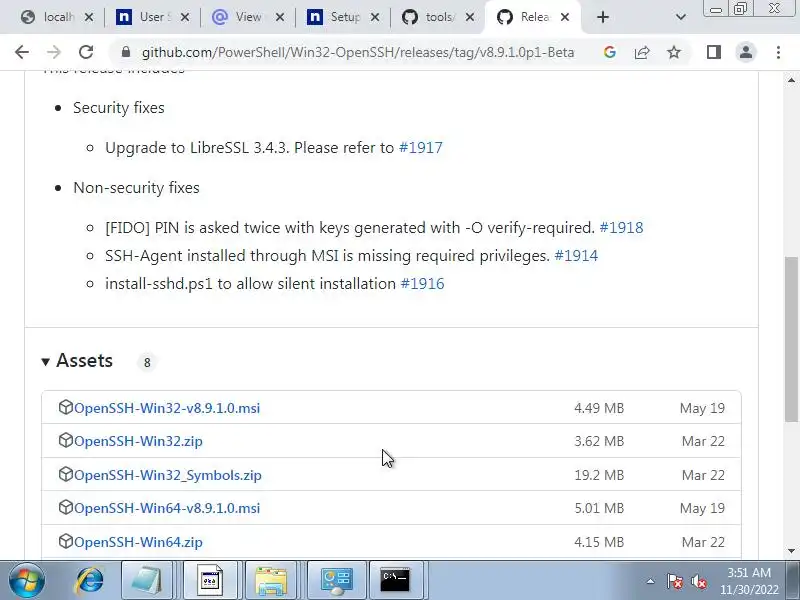Screen dimensions: 800x600
Task: Close the Setup tab
Action: point(374,17)
